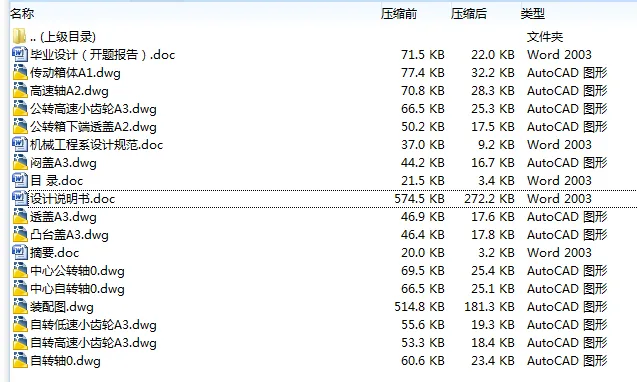Click the AutoCAD icon for 公转箱下端透盖A2.dwg
Viewport: 637px width, 382px height.
[x=20, y=126]
